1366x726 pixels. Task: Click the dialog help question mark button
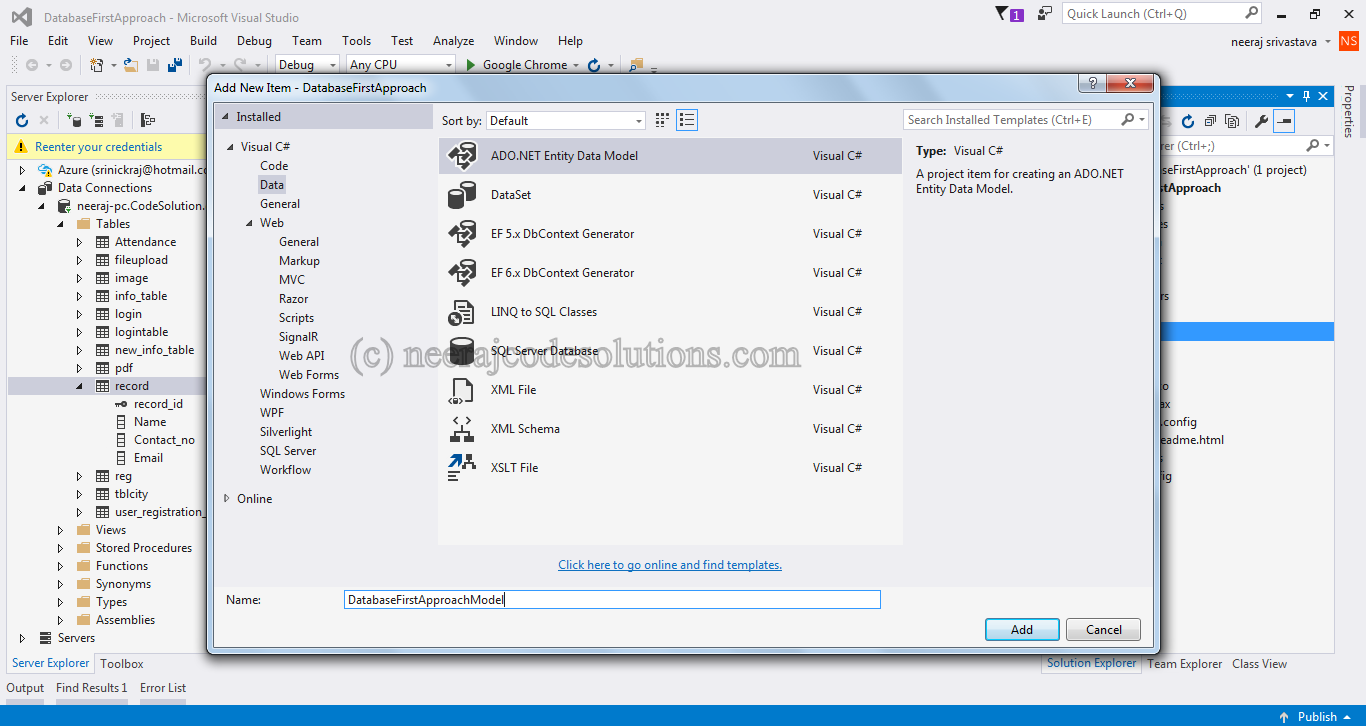[x=1092, y=84]
